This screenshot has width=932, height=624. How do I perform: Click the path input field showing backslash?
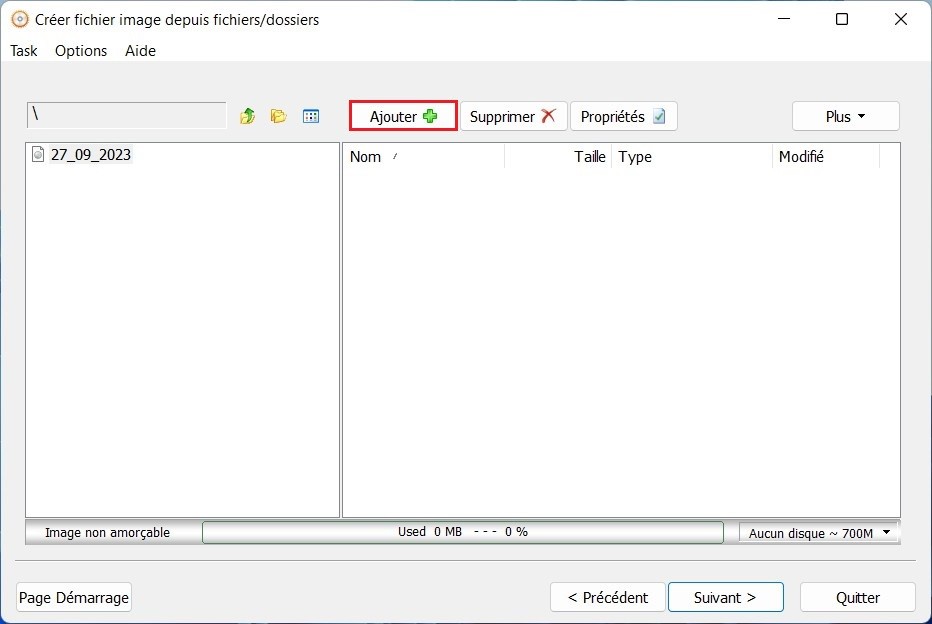125,116
